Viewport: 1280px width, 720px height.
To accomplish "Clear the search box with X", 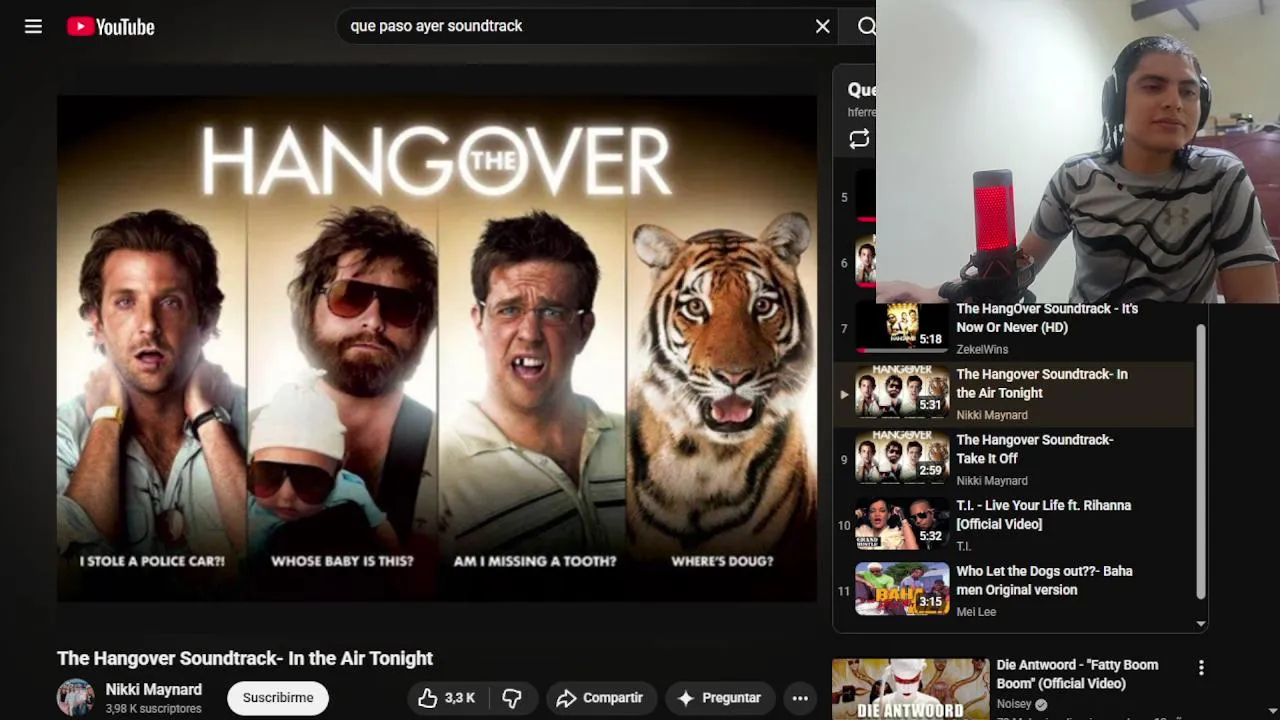I will pyautogui.click(x=822, y=27).
